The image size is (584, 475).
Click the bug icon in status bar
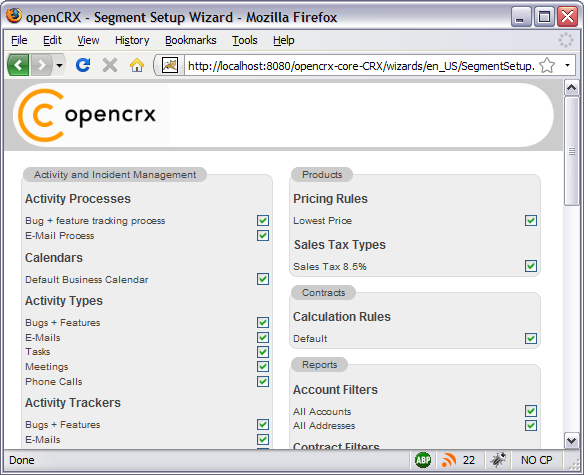tap(498, 460)
